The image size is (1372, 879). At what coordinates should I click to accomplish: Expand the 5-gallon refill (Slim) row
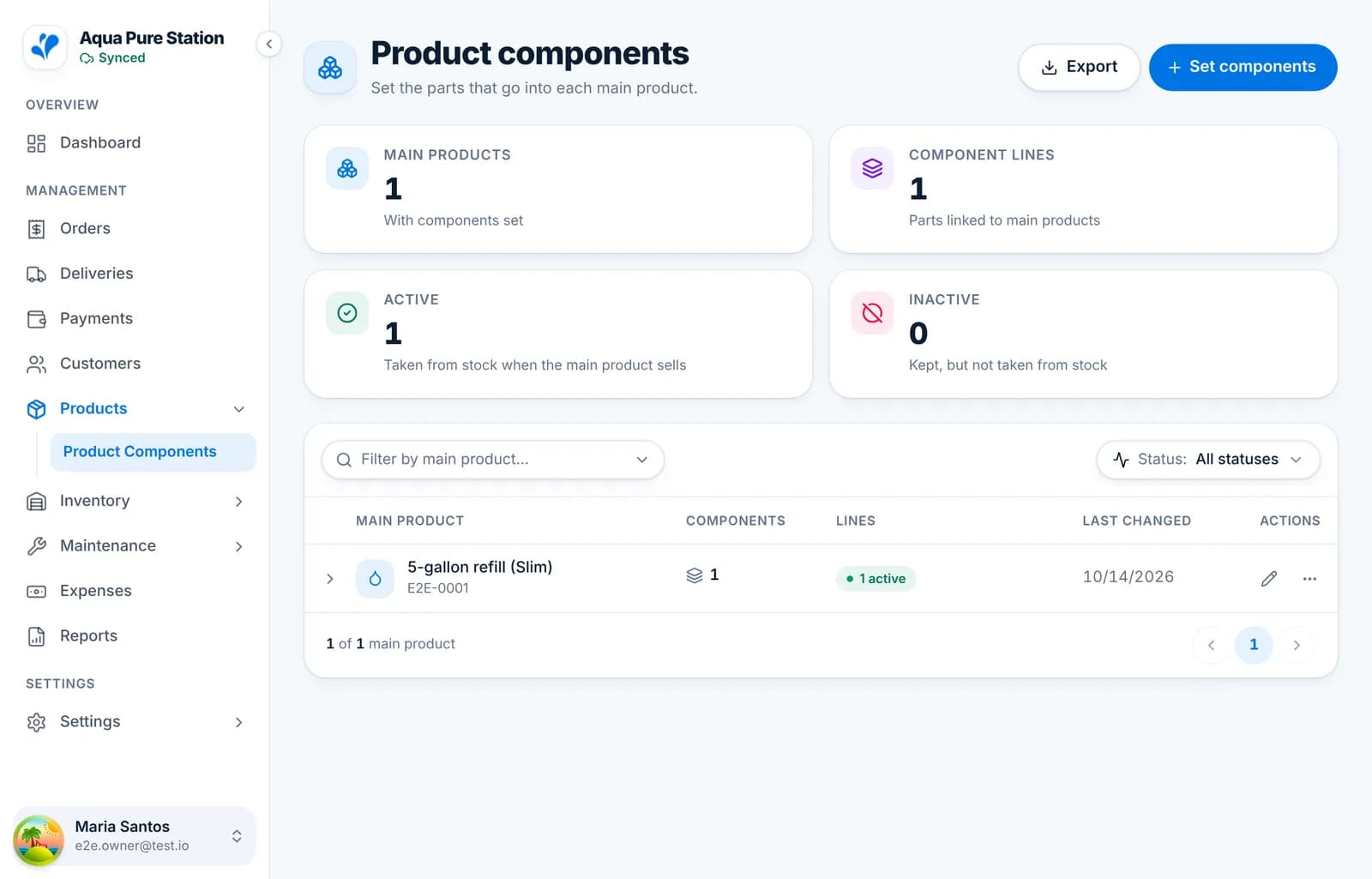[x=330, y=579]
